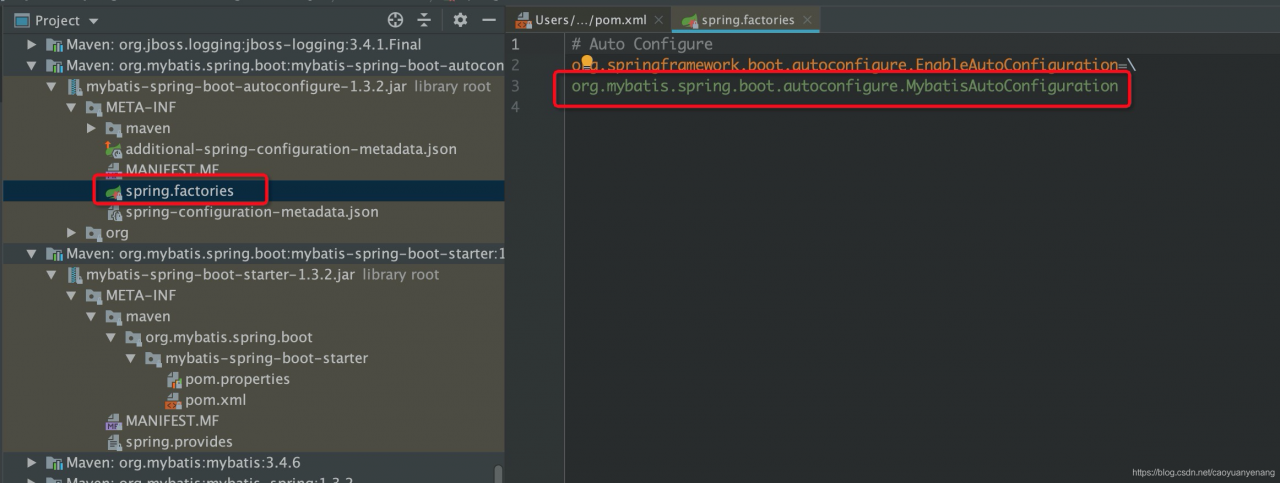1280x483 pixels.
Task: Select pom.properties file
Action: pos(237,379)
